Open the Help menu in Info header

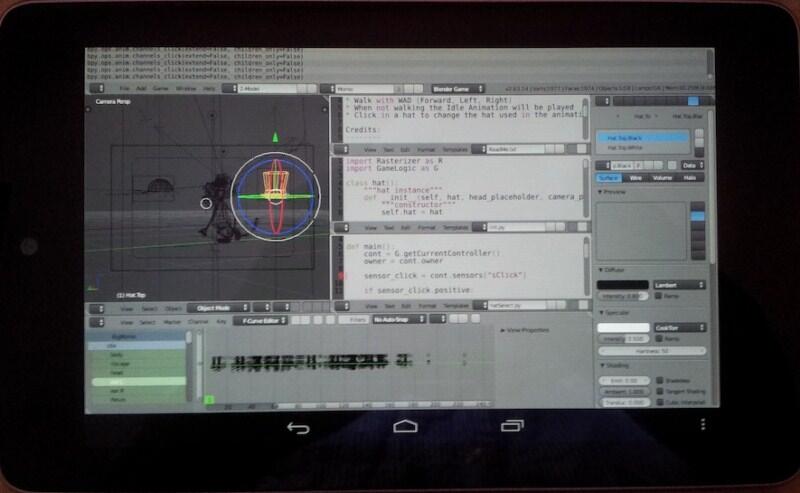pyautogui.click(x=209, y=88)
